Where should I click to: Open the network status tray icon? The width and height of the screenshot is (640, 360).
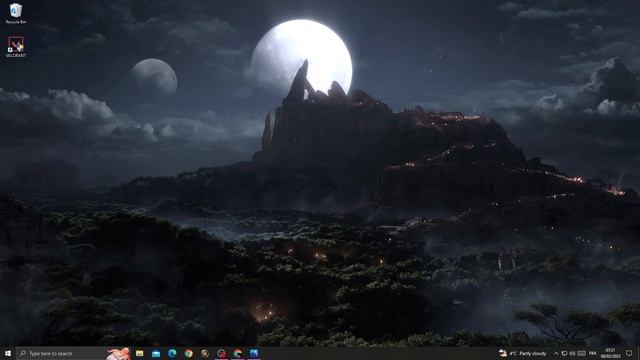564,353
